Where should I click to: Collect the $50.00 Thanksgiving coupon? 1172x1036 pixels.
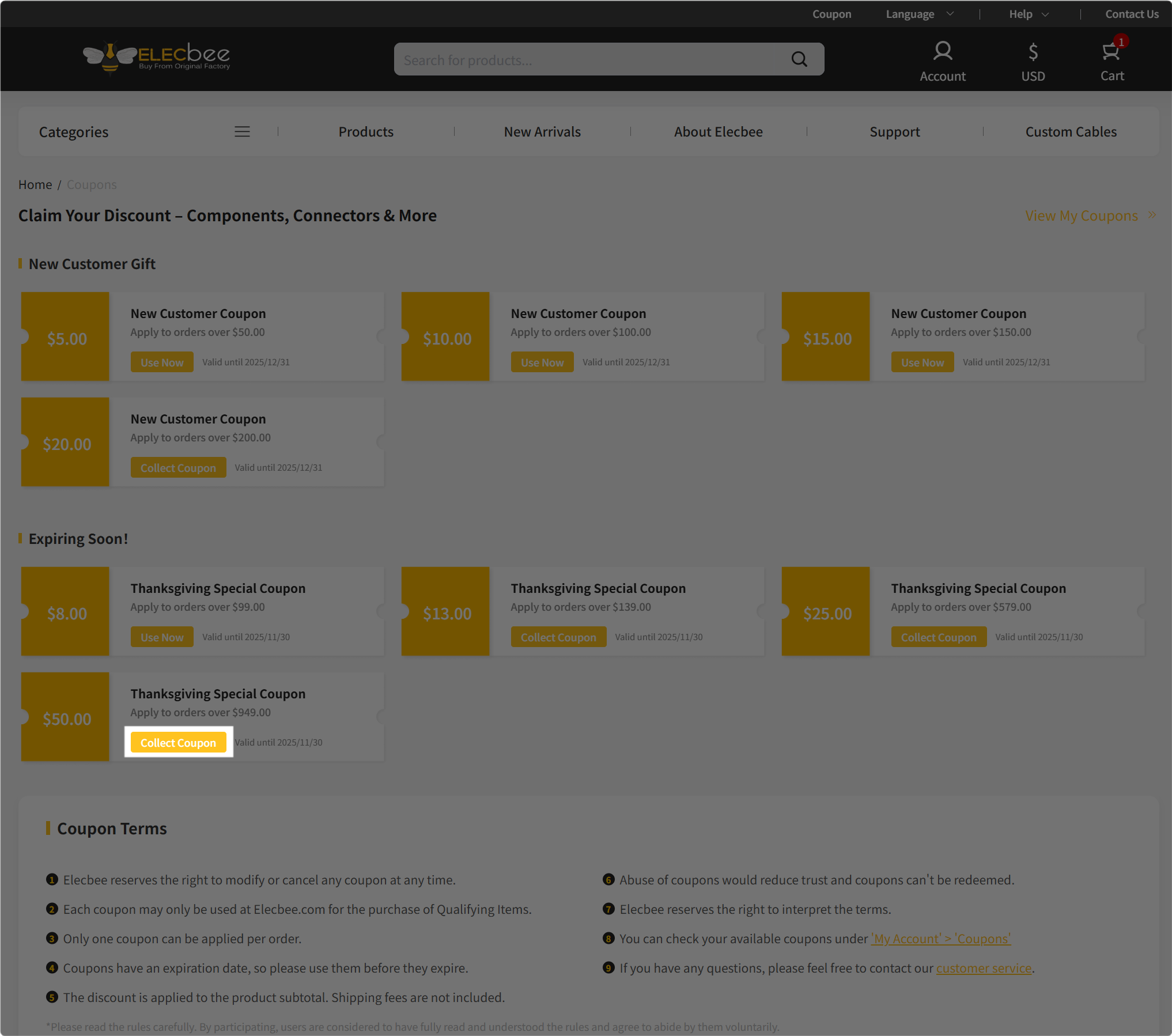178,742
